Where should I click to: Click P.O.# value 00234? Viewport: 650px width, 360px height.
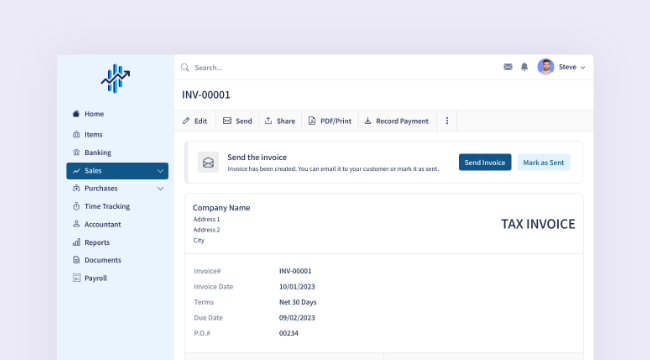pyautogui.click(x=289, y=333)
